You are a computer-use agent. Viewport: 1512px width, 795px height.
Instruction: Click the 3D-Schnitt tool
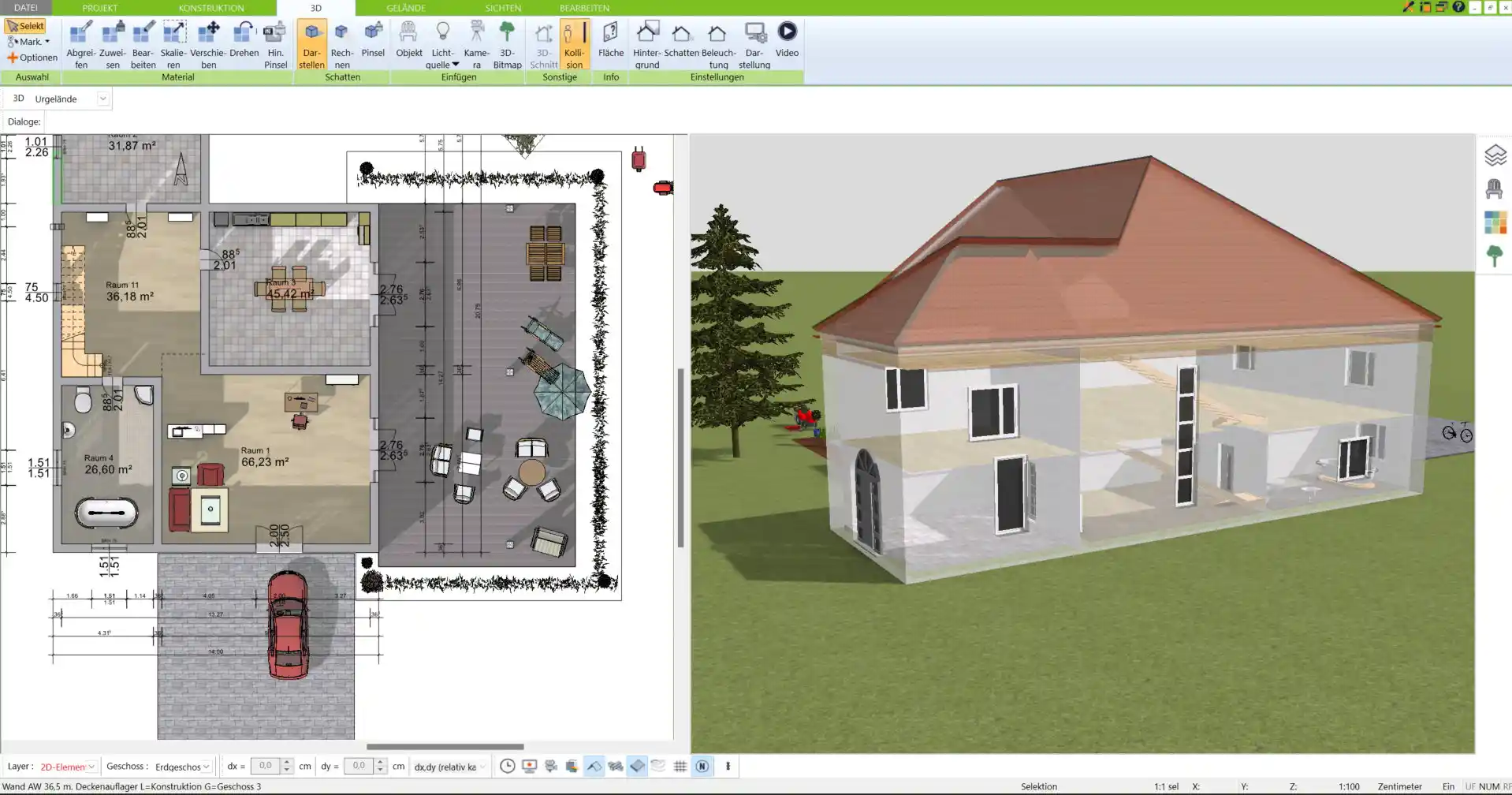[x=543, y=45]
